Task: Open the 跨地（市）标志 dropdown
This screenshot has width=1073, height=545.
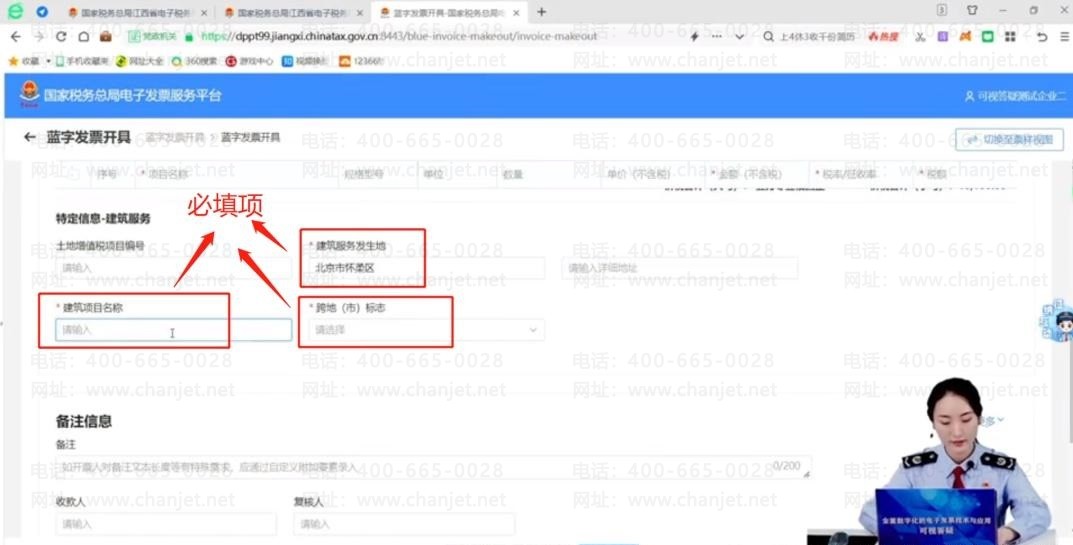Action: click(426, 330)
